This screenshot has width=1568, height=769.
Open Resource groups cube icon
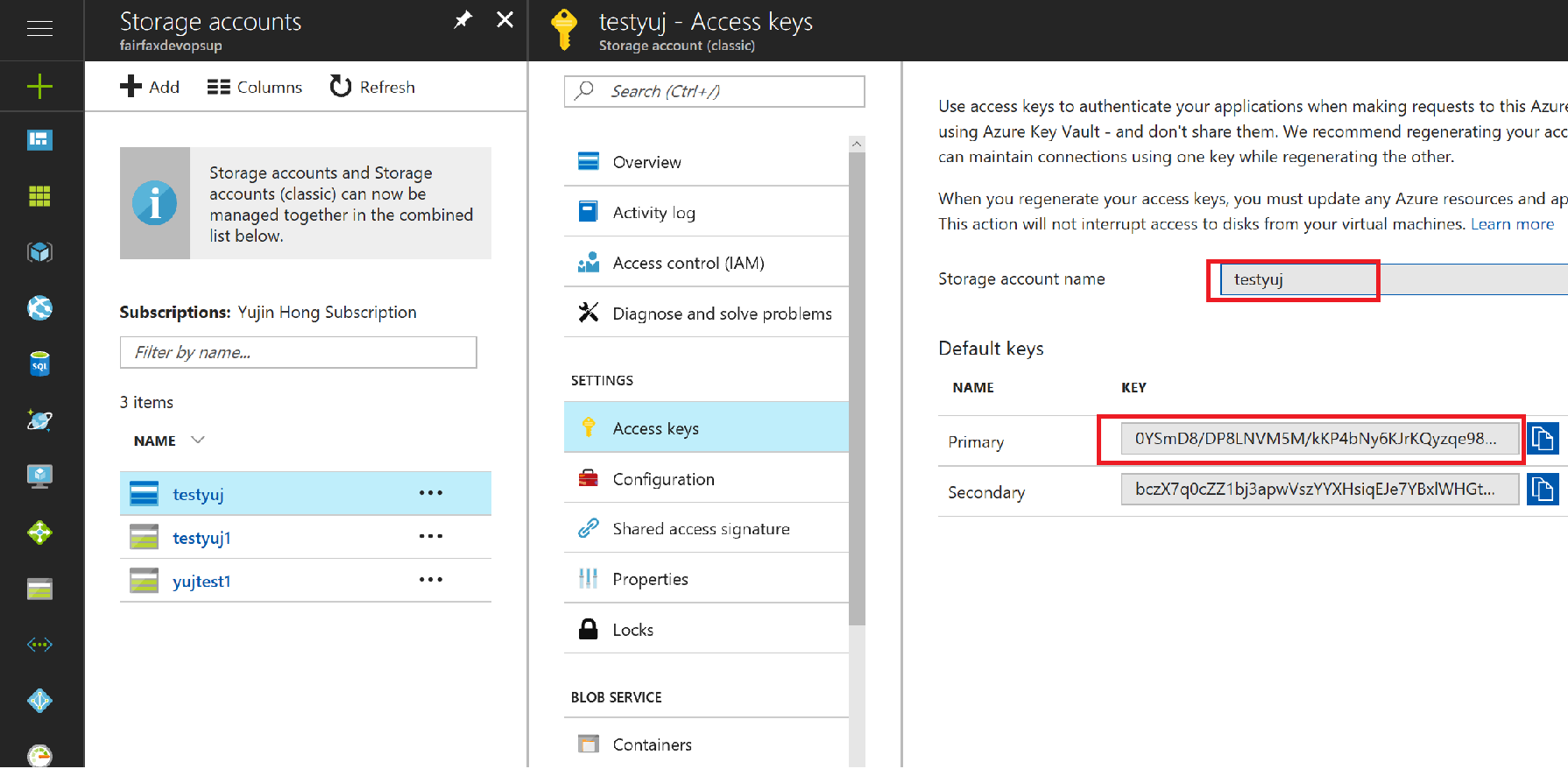coord(39,252)
